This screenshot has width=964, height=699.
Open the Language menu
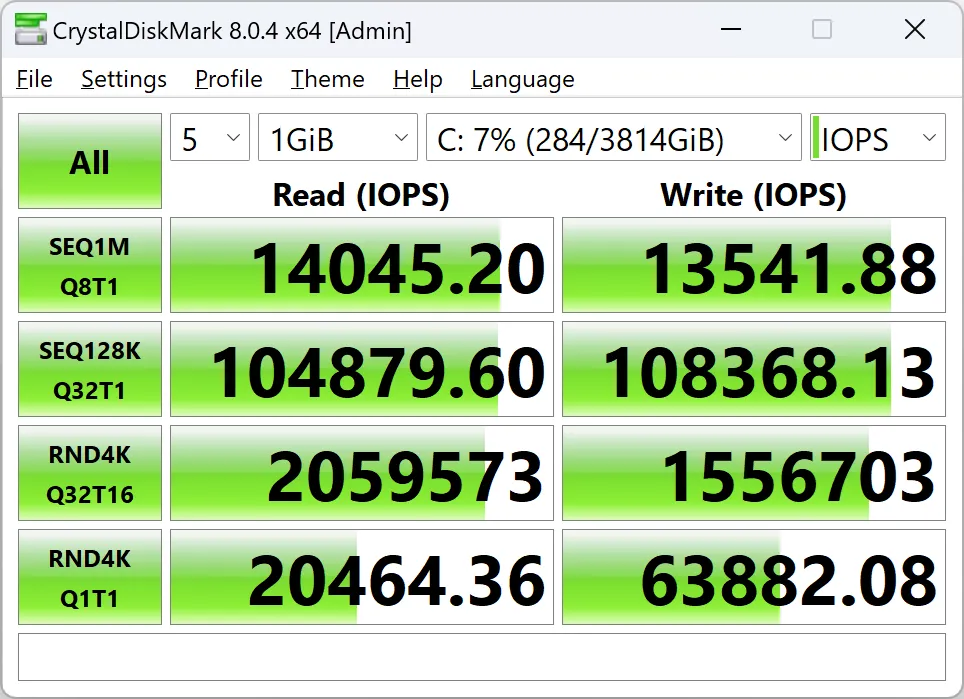click(522, 80)
